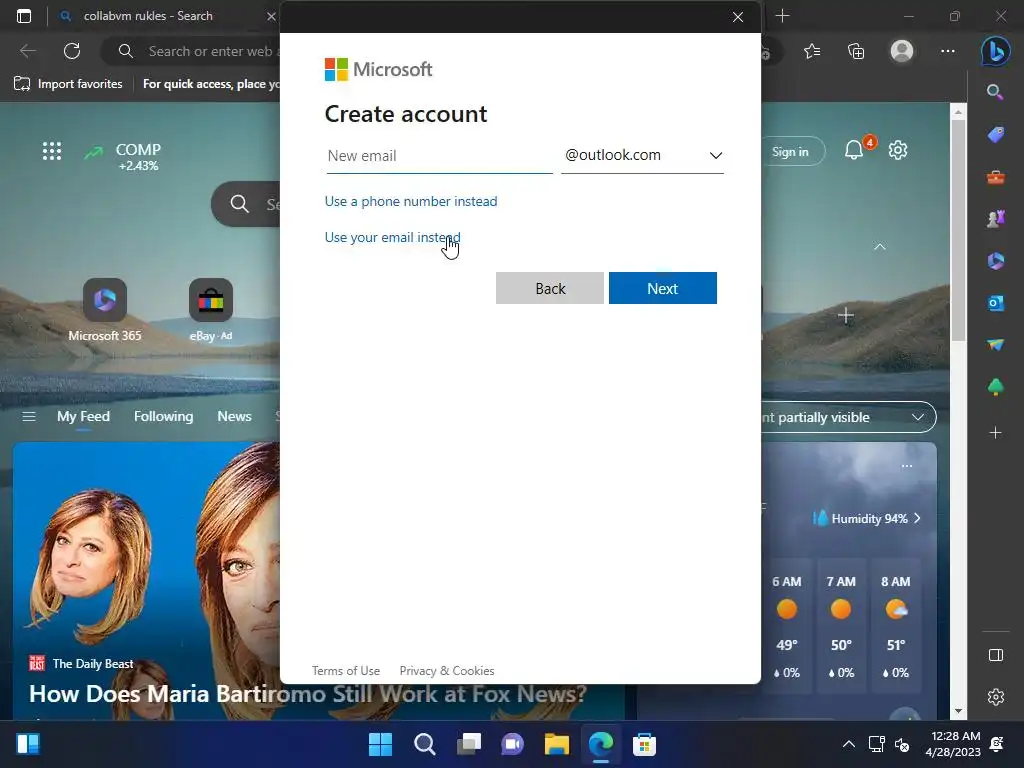The height and width of the screenshot is (768, 1024).
Task: Expand the content partially visible dropdown
Action: (848, 417)
